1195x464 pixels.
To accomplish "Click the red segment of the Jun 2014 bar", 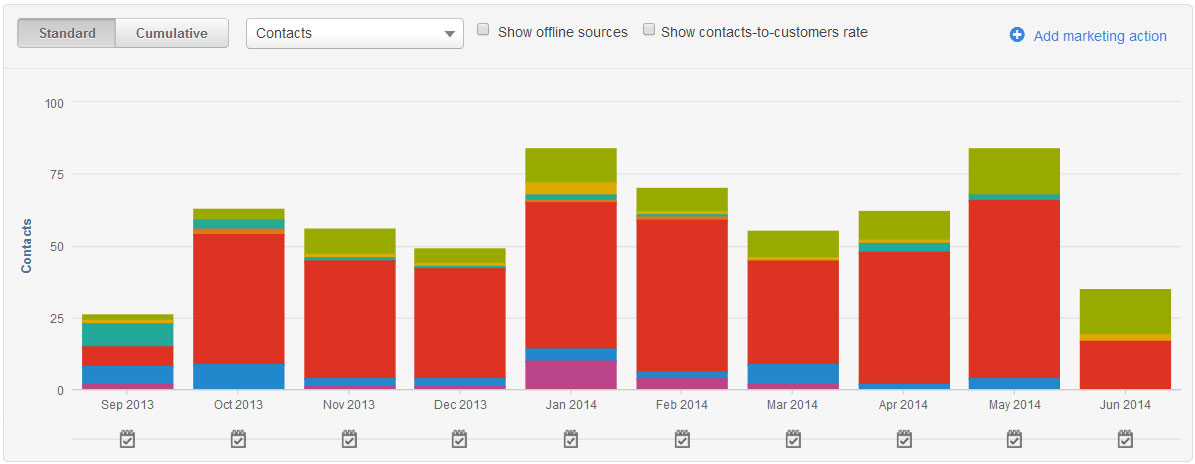I will [1125, 365].
